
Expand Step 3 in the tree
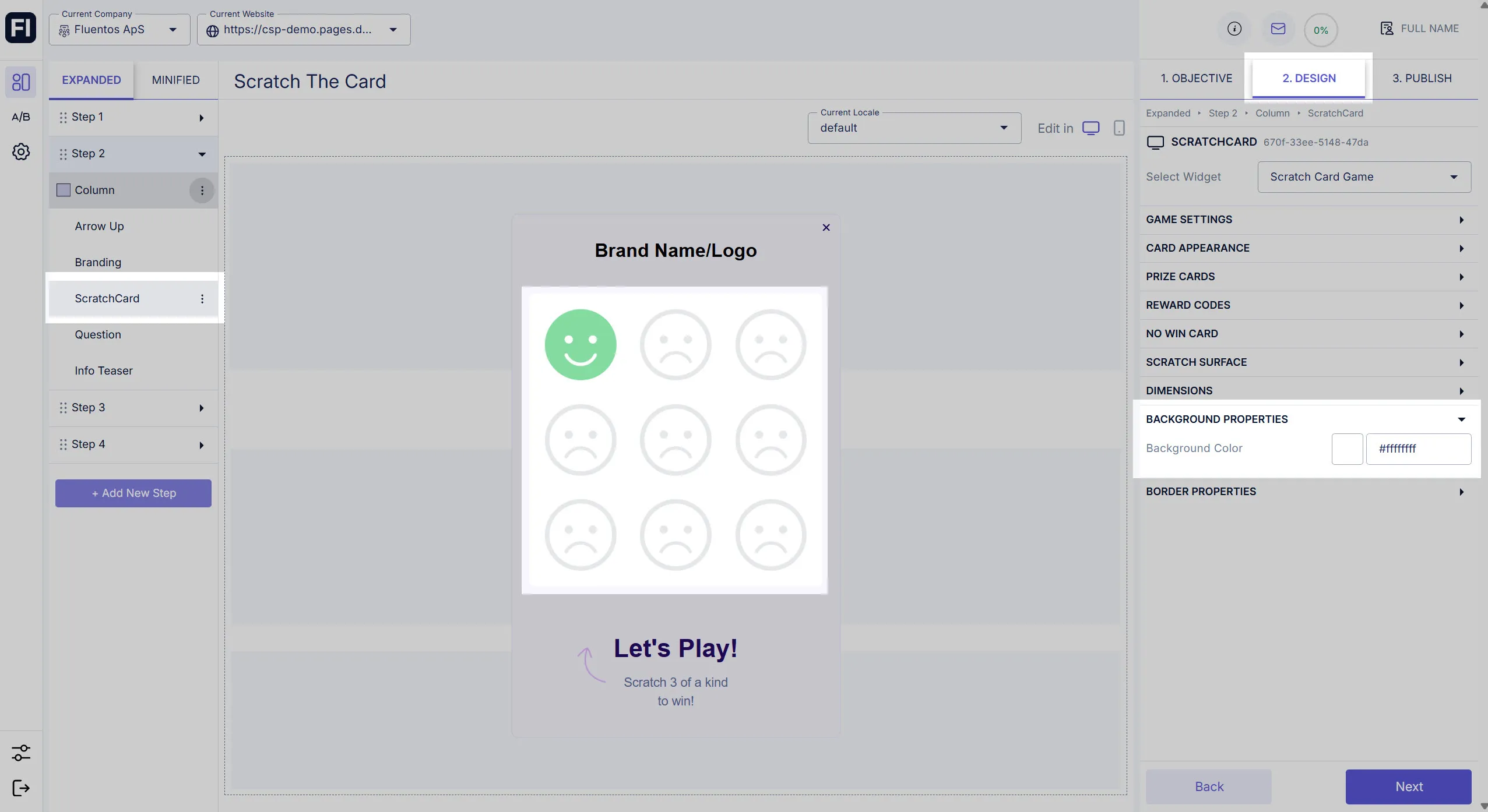pos(201,408)
